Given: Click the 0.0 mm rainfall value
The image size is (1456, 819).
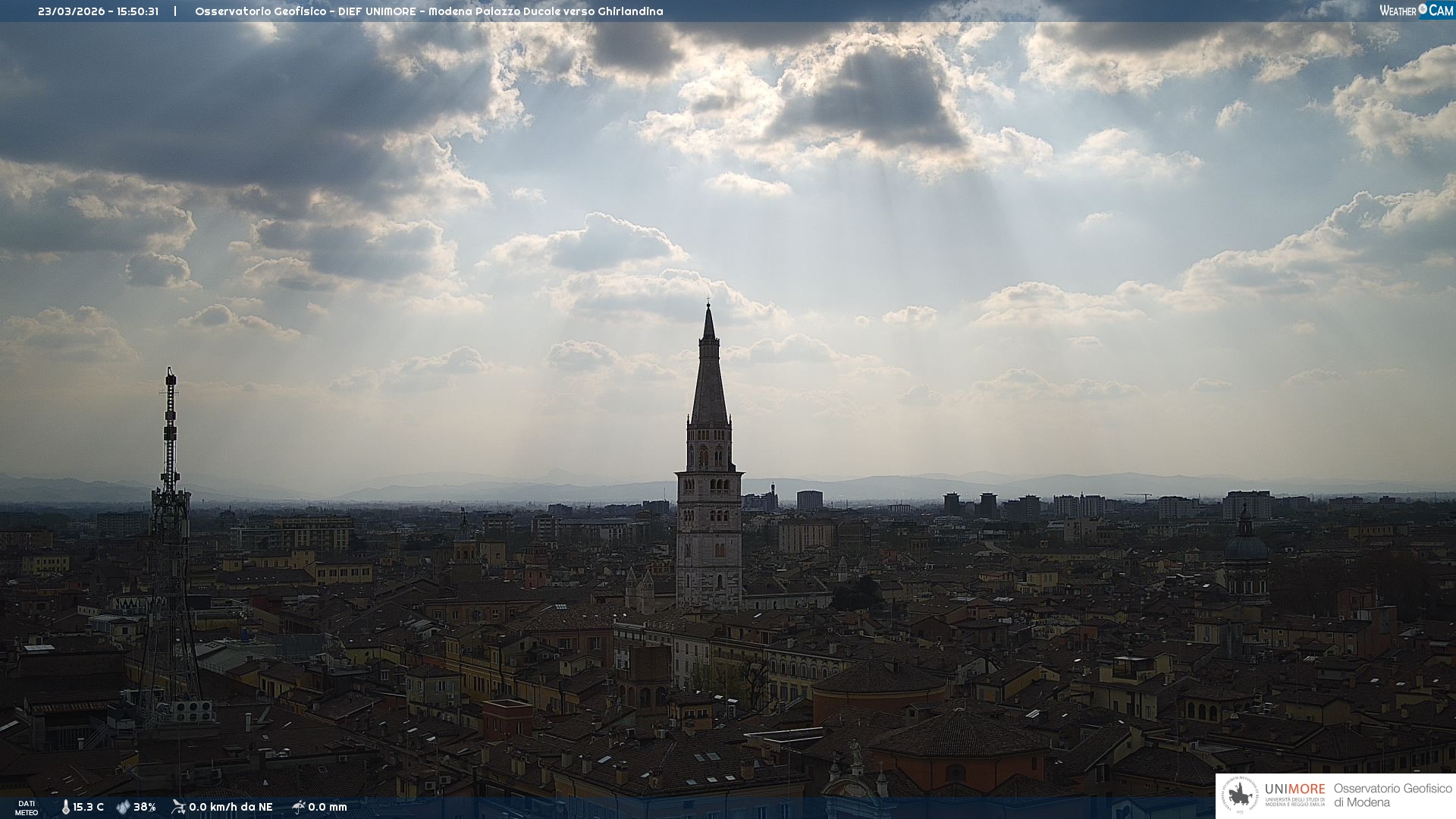Looking at the screenshot, I should [328, 807].
